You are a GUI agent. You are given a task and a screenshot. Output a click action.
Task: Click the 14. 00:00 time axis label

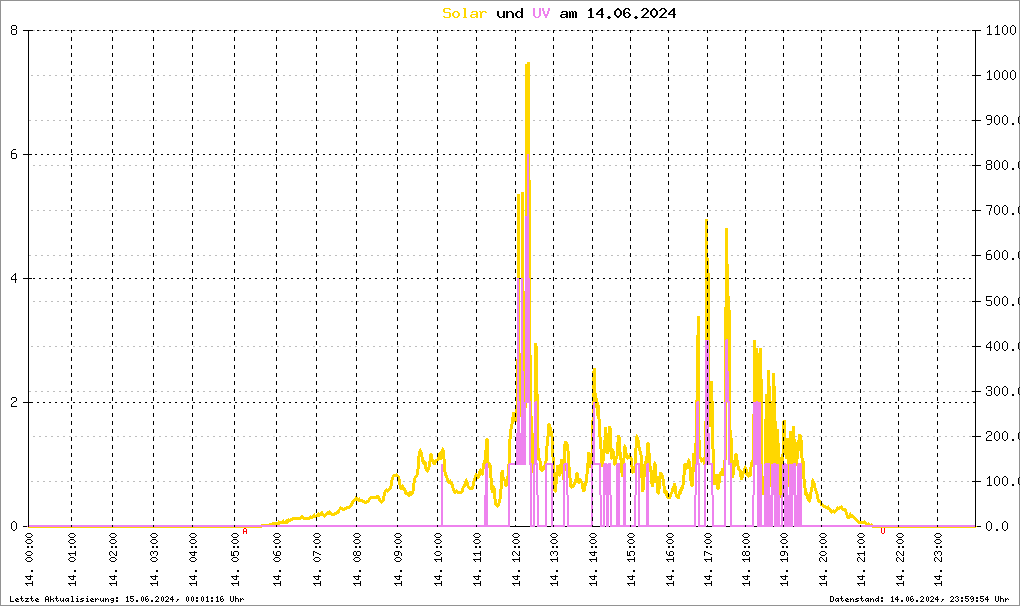coord(29,559)
